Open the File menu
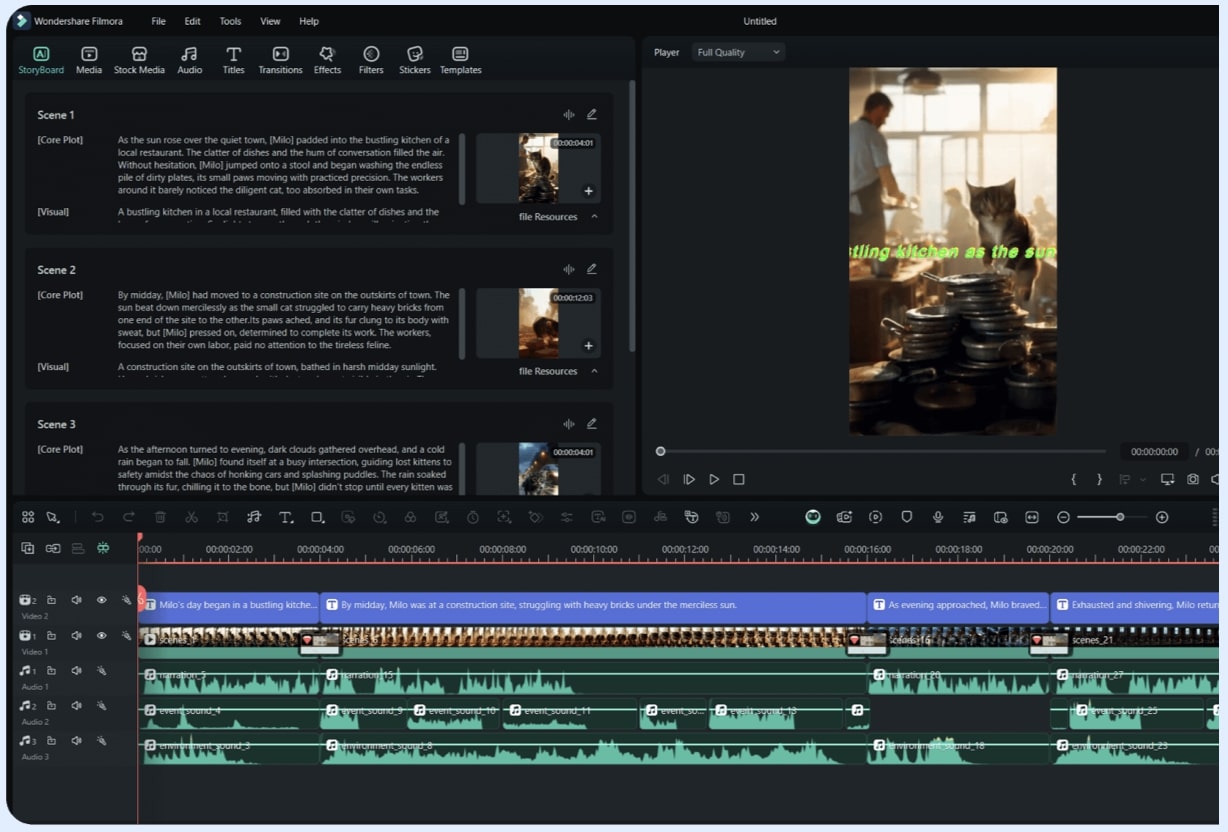 159,21
